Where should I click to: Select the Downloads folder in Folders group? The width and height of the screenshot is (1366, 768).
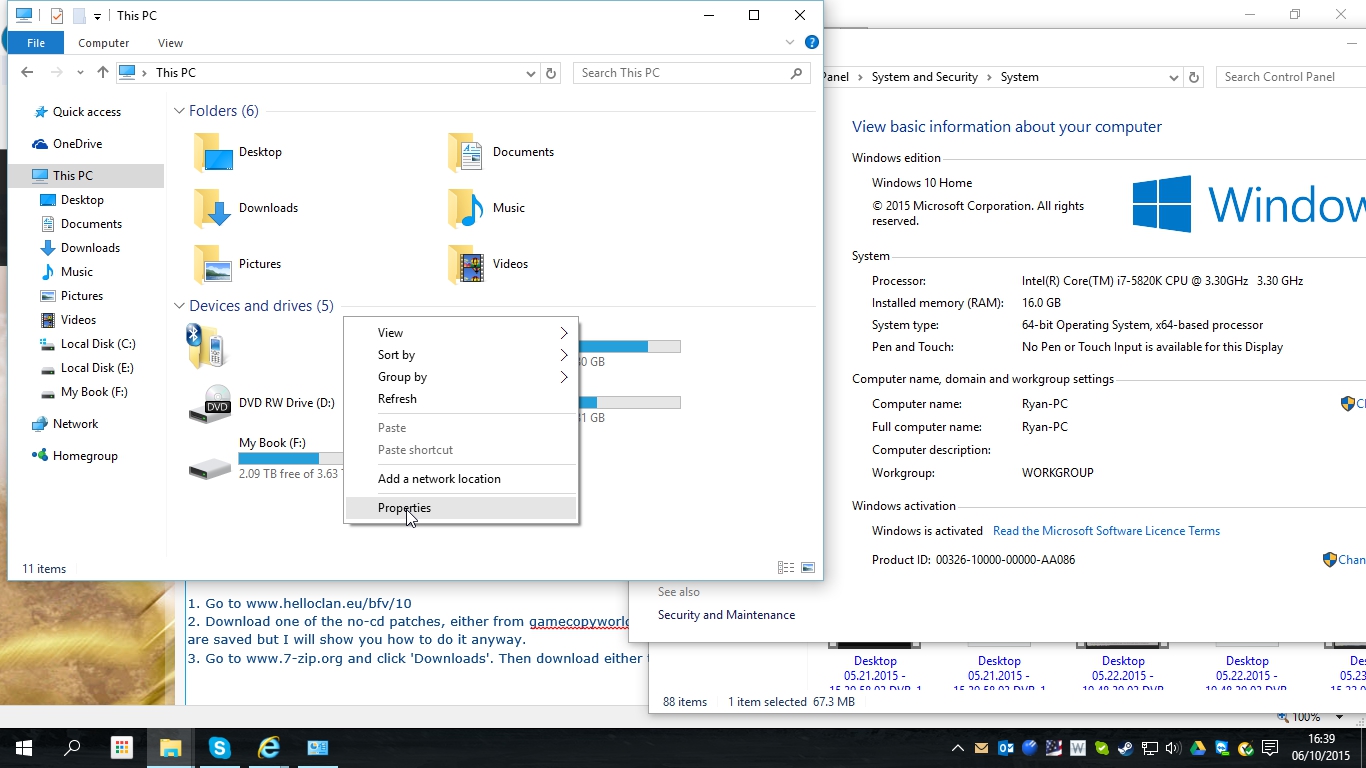[246, 208]
